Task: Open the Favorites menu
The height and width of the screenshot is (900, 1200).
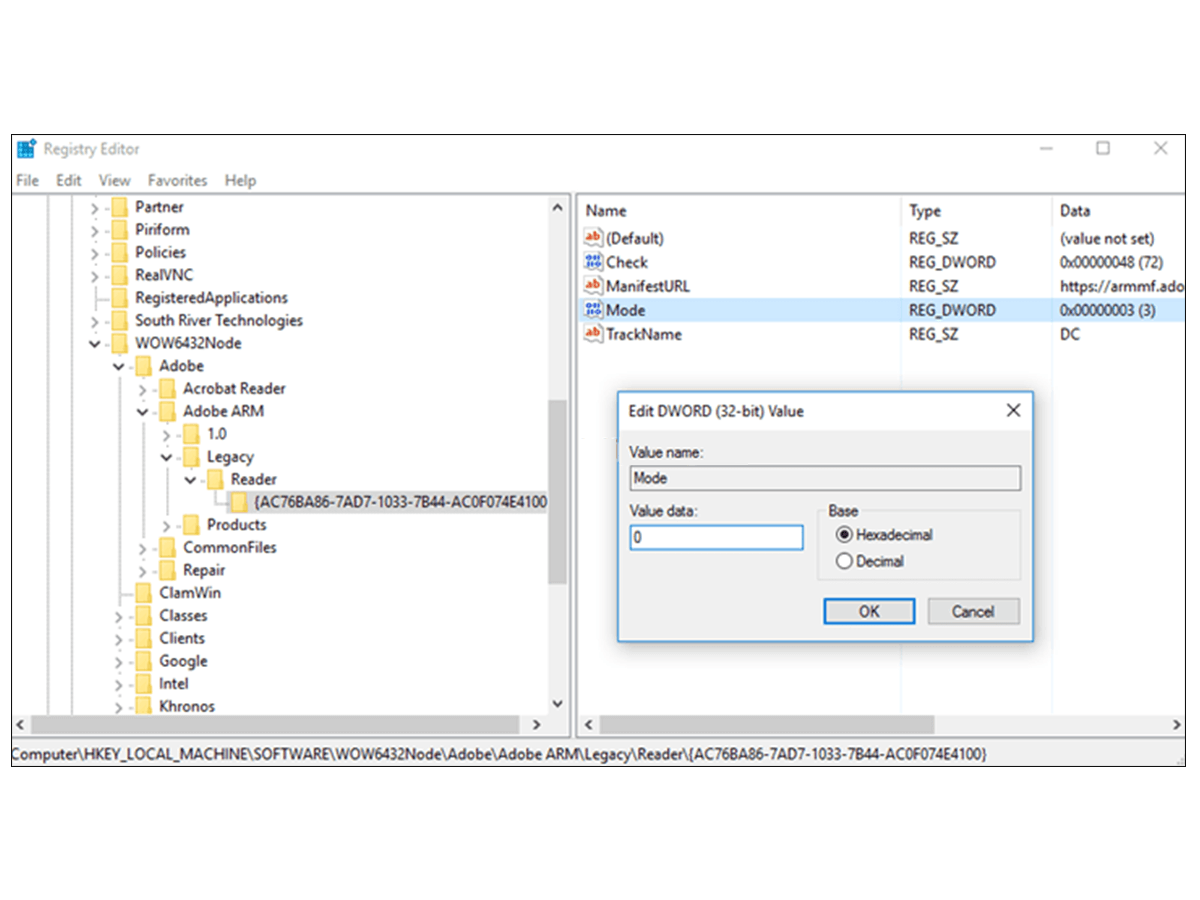Action: (x=177, y=180)
